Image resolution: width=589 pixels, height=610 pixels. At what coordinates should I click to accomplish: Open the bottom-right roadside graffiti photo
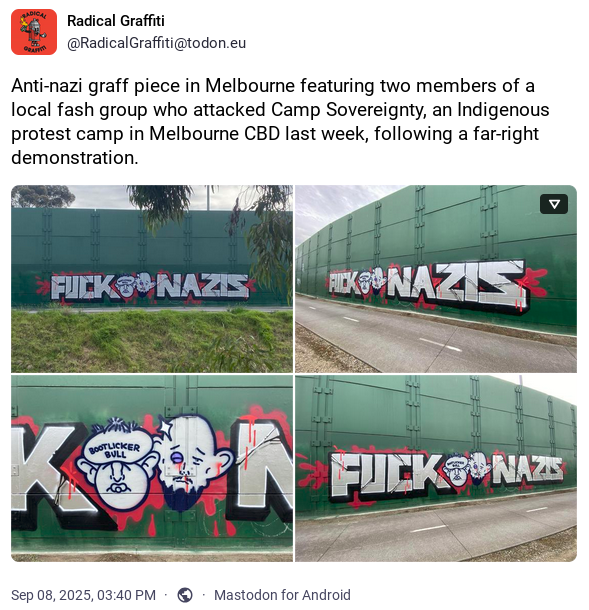point(436,468)
